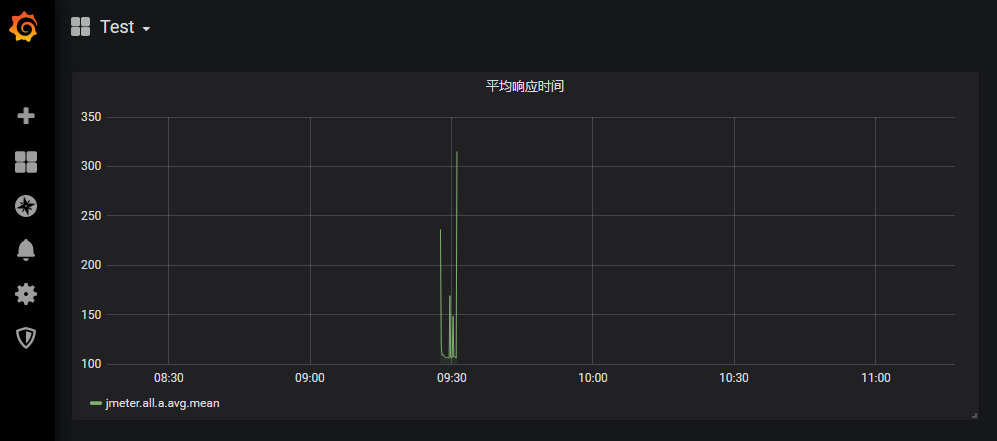
Task: Click the 150 y-axis label
Action: pos(92,315)
